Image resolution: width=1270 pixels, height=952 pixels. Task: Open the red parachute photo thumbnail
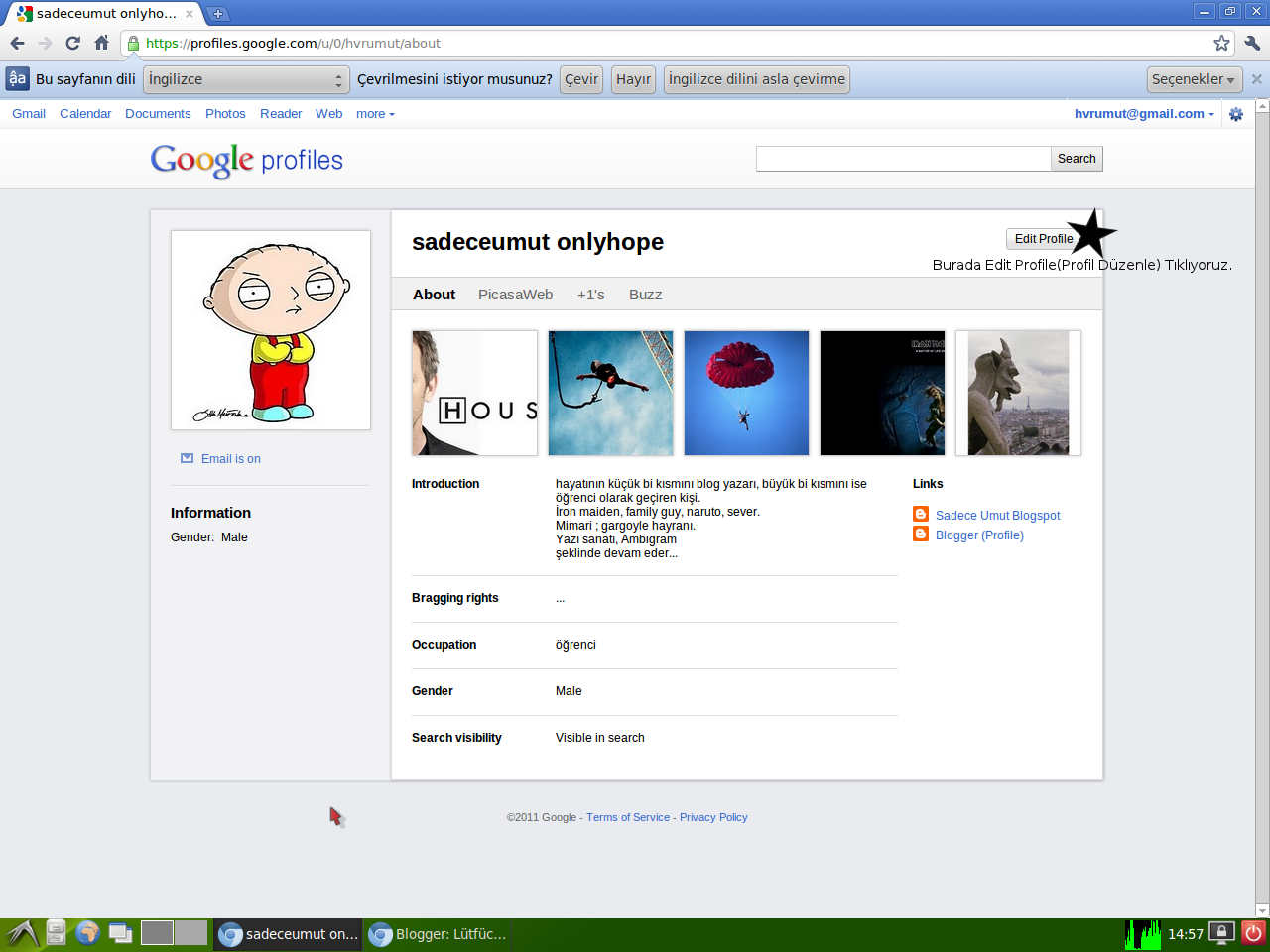(746, 393)
